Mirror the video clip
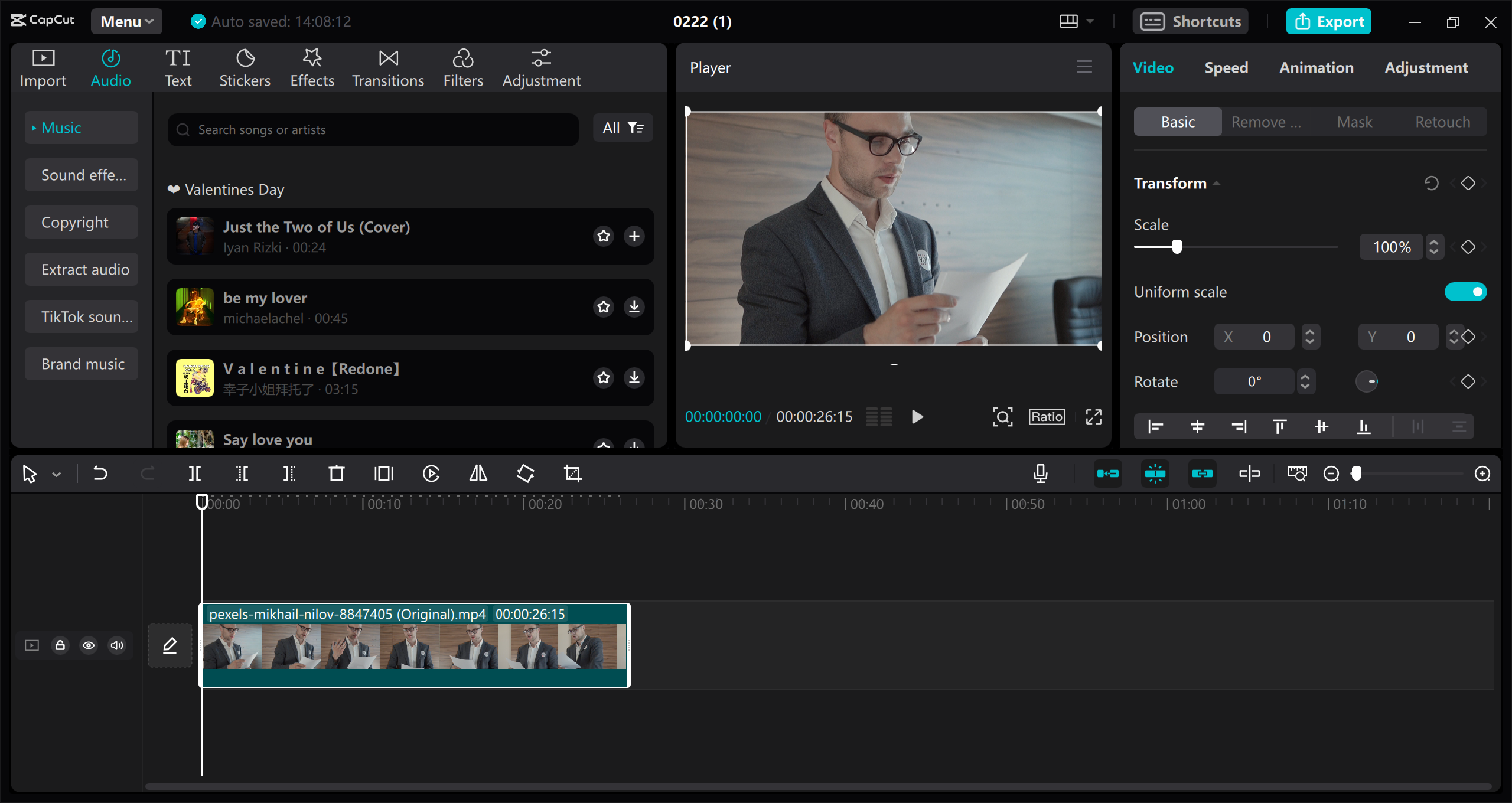This screenshot has width=1512, height=803. click(477, 473)
